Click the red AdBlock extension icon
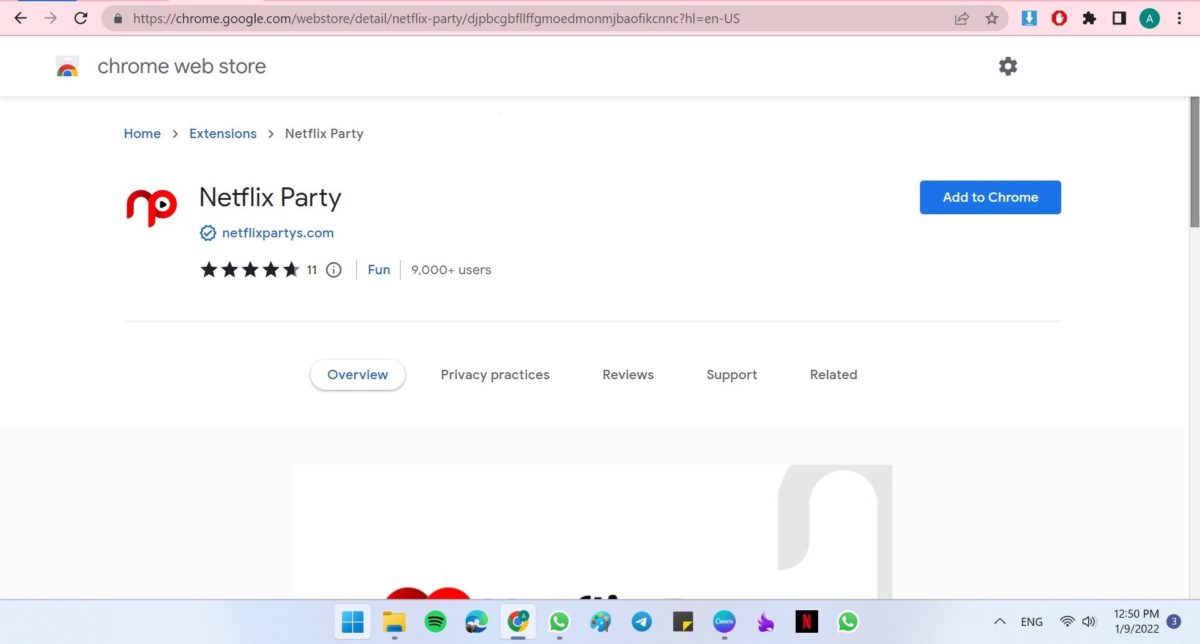 pos(1059,18)
